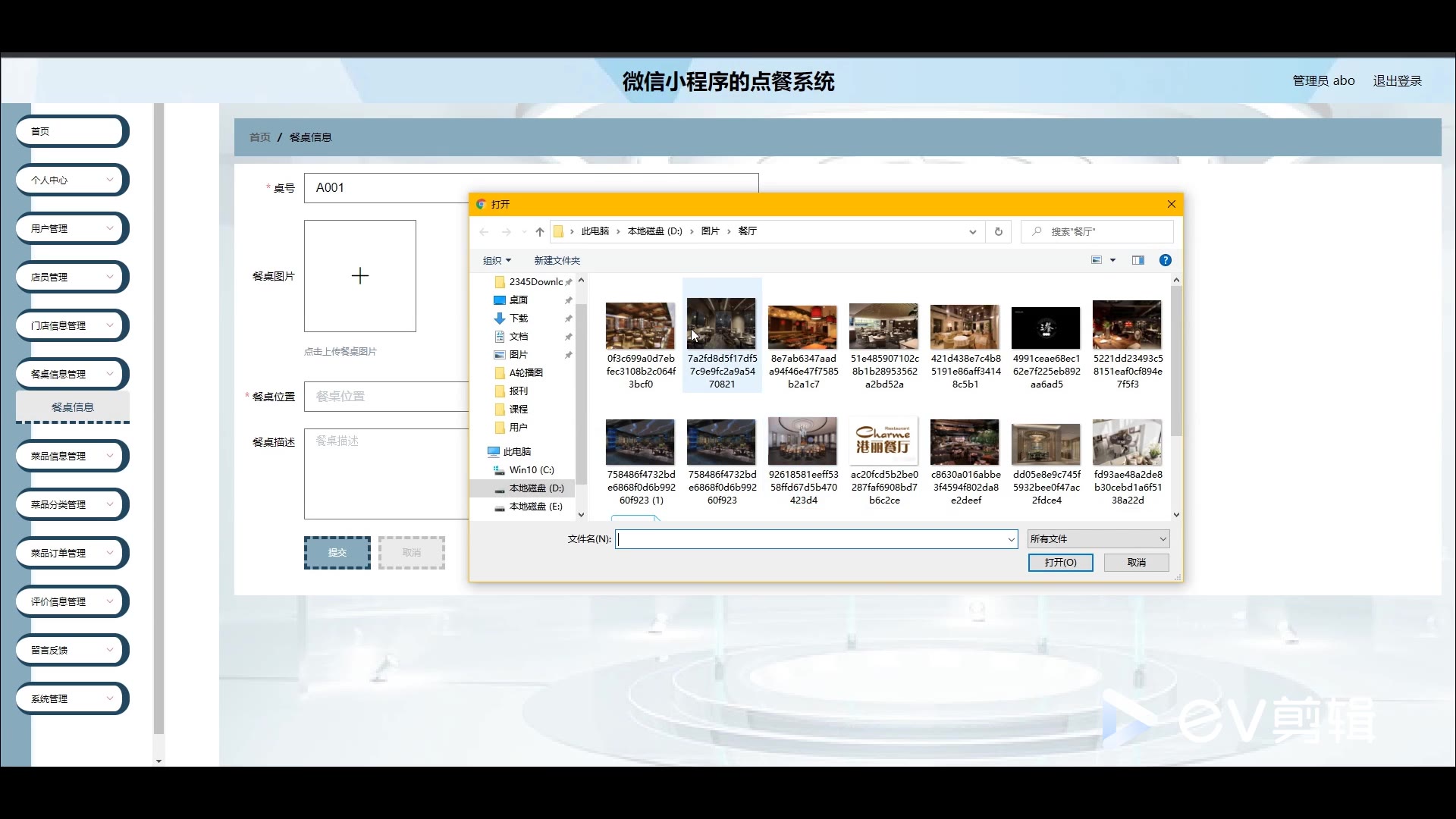The height and width of the screenshot is (819, 1456).
Task: Expand the 组织 menu dropdown
Action: point(497,261)
